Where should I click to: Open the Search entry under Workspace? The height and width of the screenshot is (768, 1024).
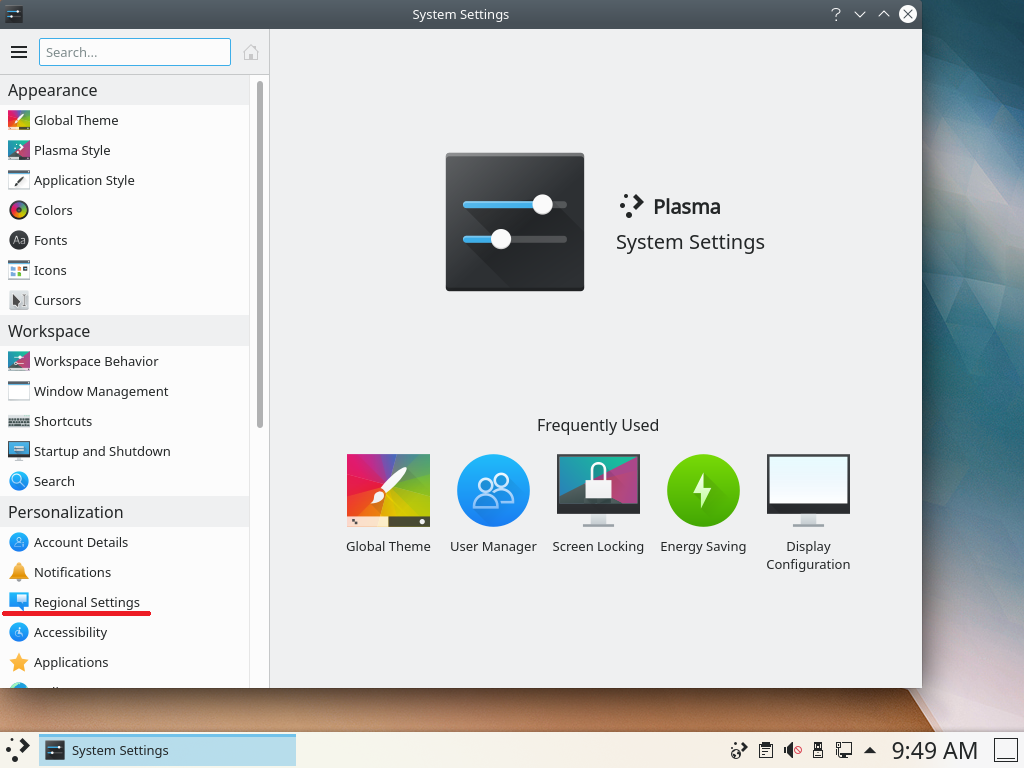coord(124,481)
